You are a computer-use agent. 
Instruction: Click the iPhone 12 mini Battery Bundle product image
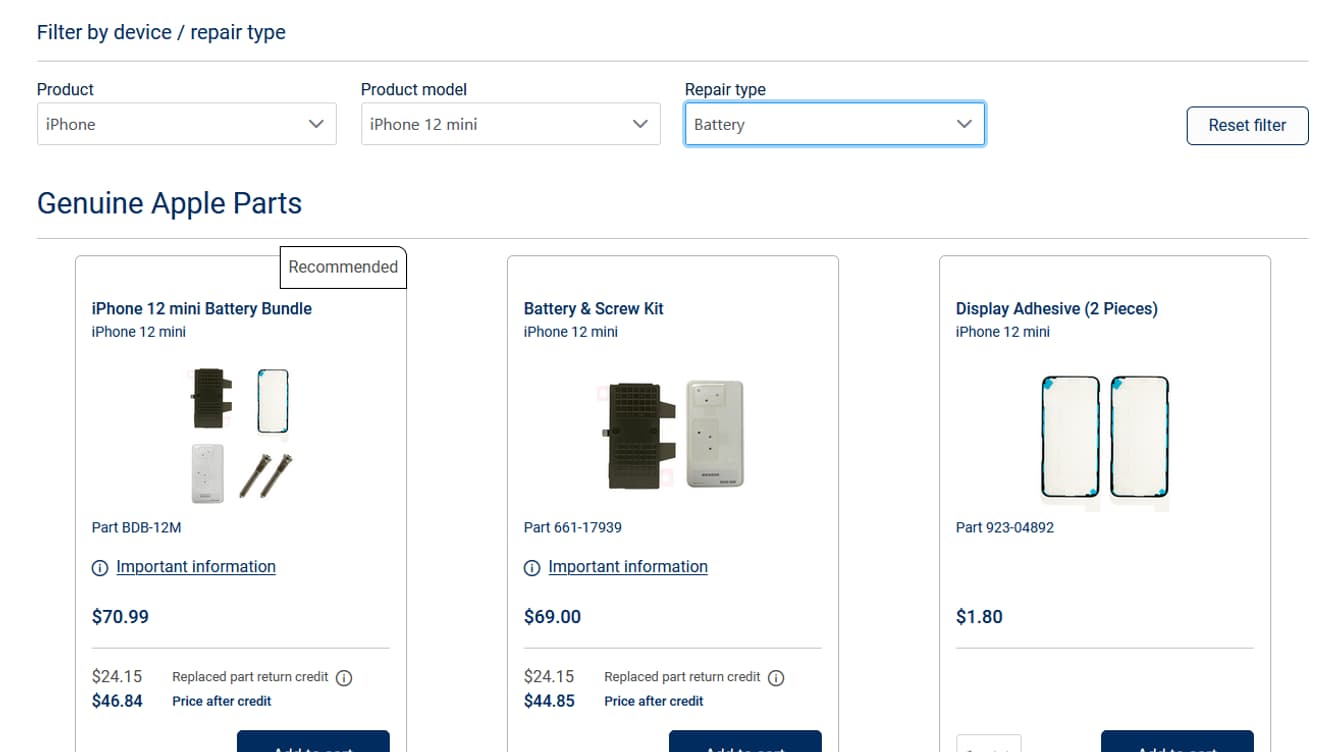click(x=241, y=434)
